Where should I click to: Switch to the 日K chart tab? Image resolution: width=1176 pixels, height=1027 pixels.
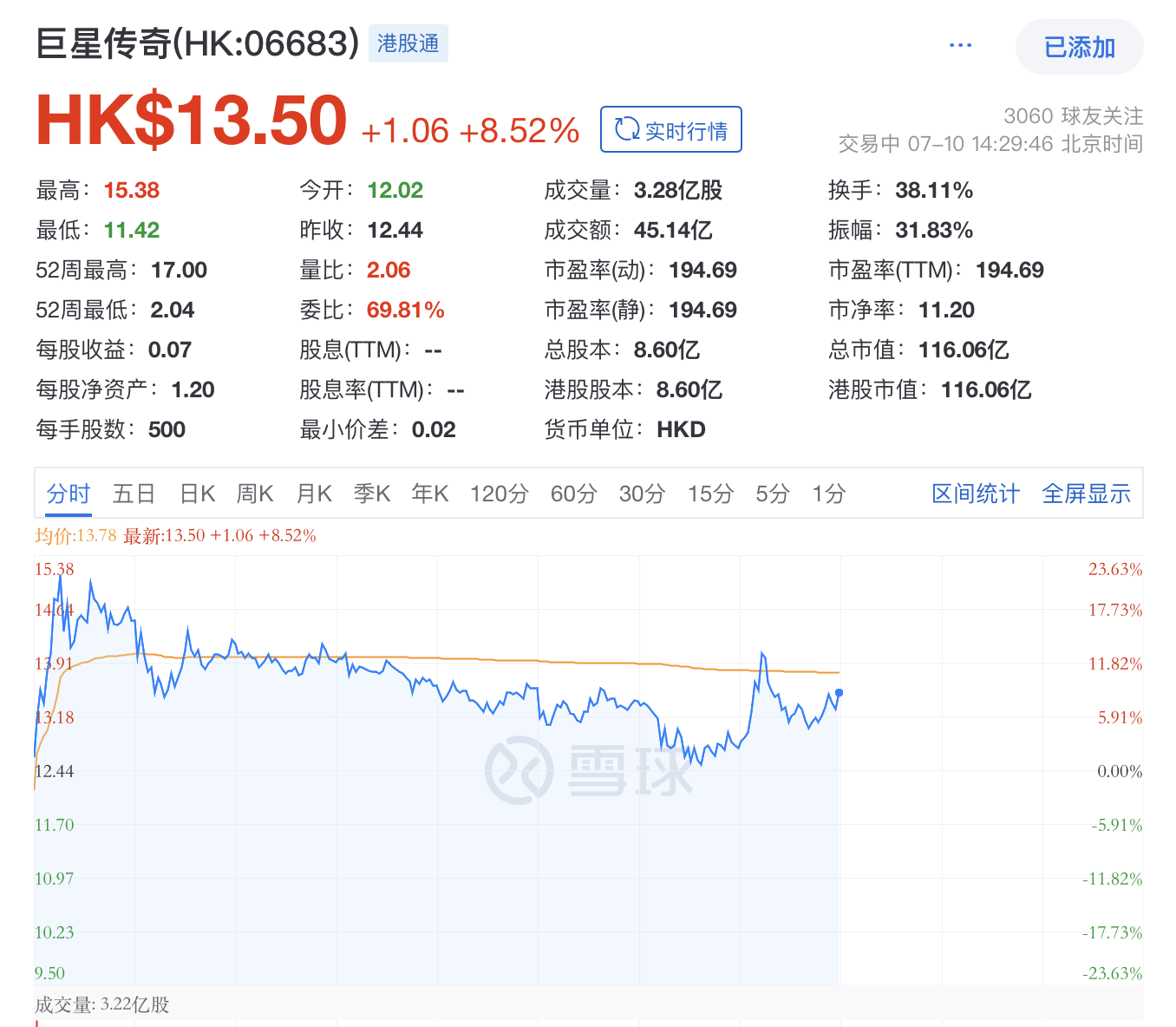pyautogui.click(x=197, y=494)
